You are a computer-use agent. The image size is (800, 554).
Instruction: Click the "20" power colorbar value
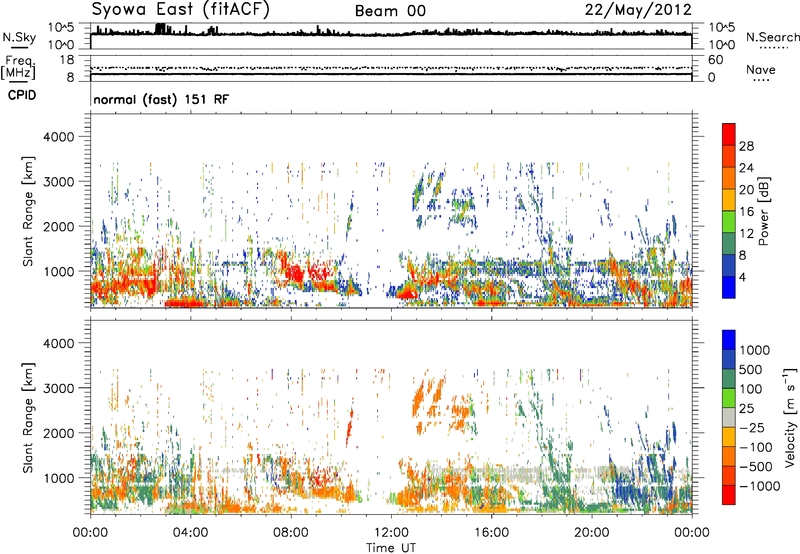(746, 190)
